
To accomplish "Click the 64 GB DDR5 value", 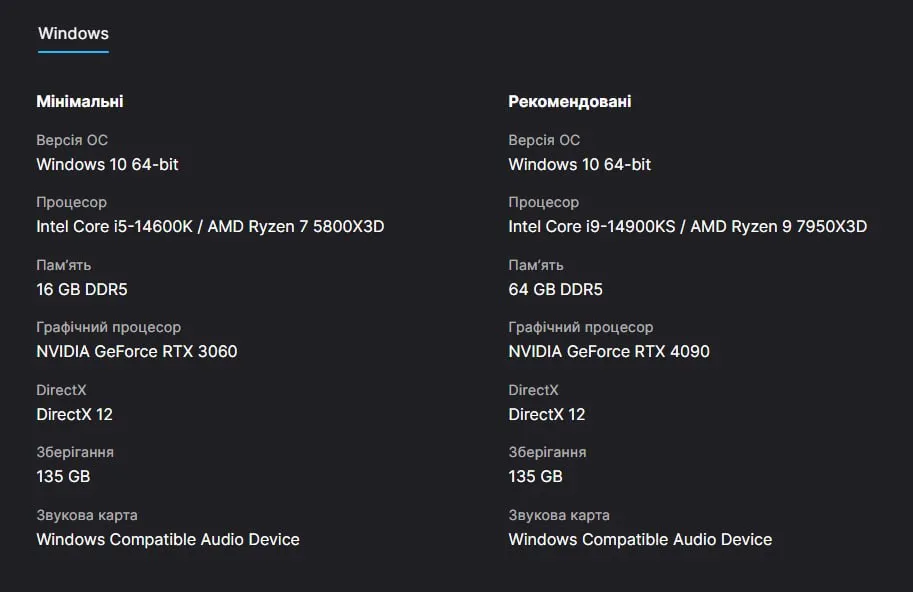I will coord(555,289).
